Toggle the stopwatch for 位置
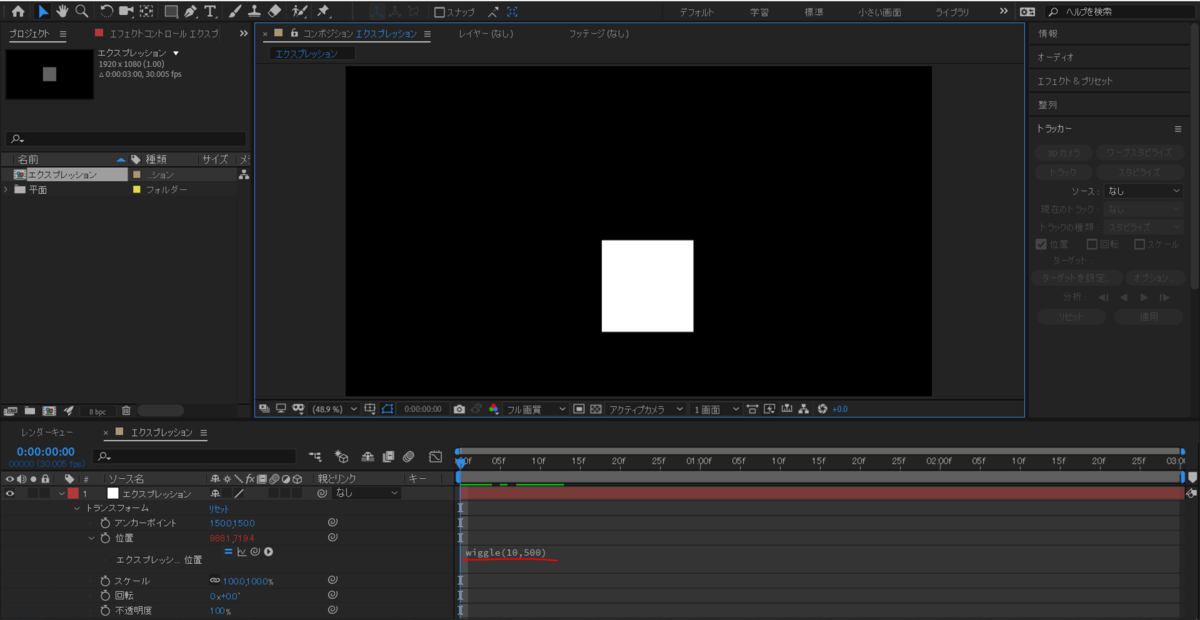 click(104, 538)
